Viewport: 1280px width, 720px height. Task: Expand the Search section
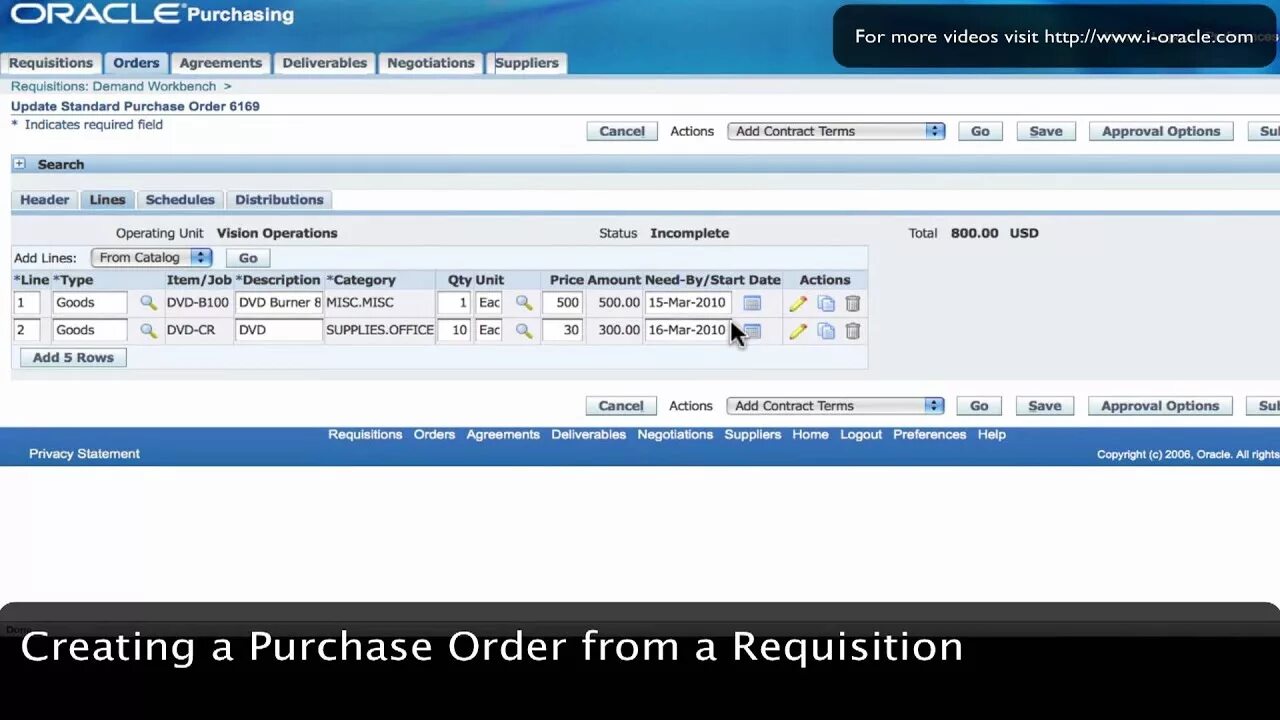click(x=19, y=164)
